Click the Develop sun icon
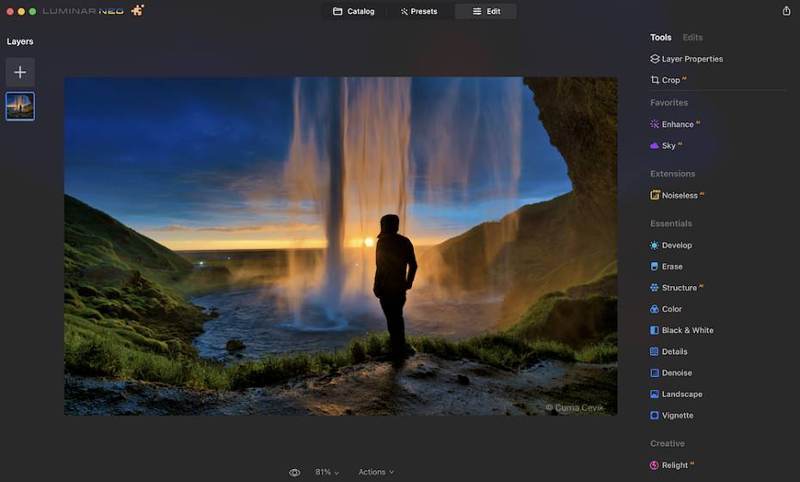 click(x=655, y=245)
